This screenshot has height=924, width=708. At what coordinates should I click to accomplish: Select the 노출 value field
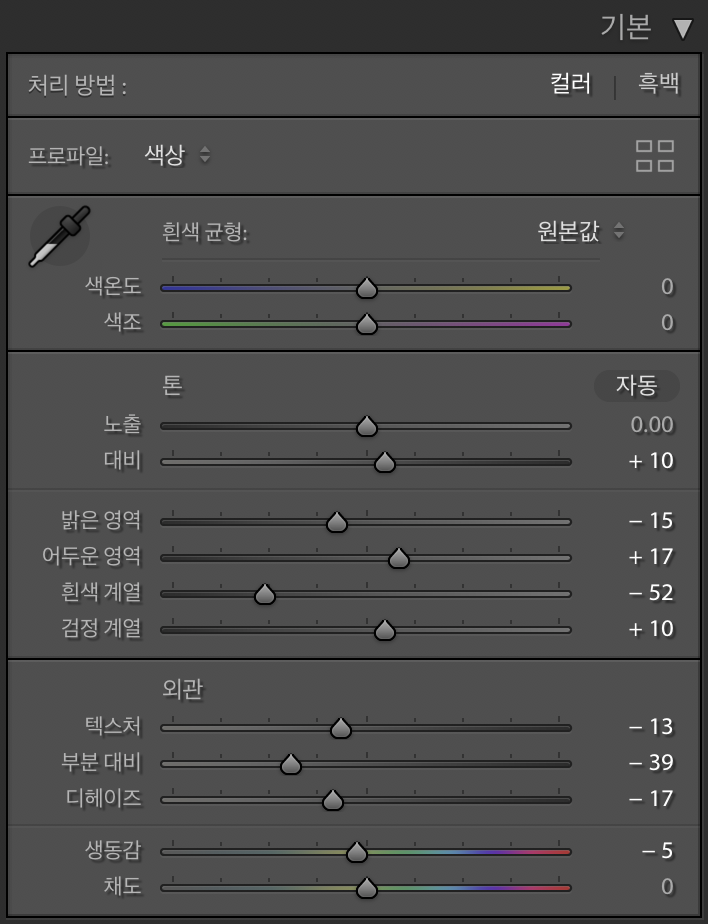(x=651, y=425)
